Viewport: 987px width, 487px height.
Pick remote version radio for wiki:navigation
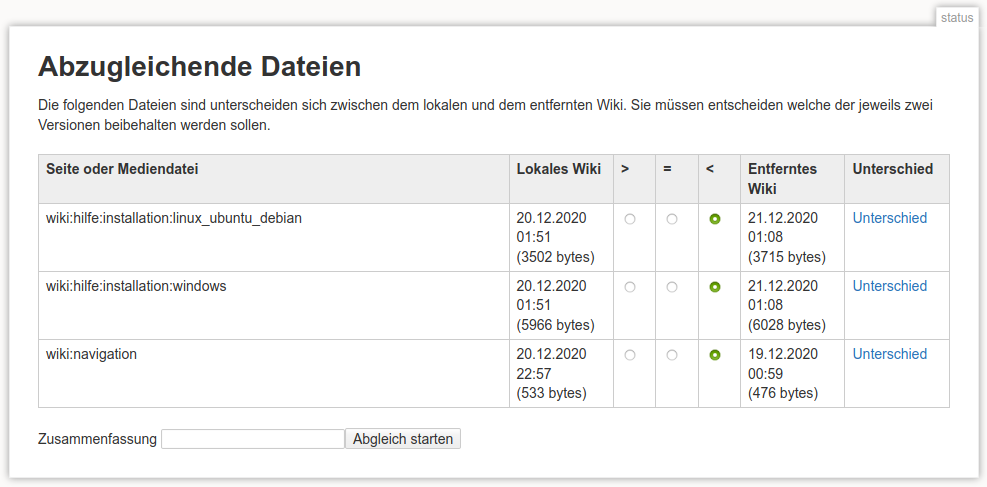[x=714, y=355]
